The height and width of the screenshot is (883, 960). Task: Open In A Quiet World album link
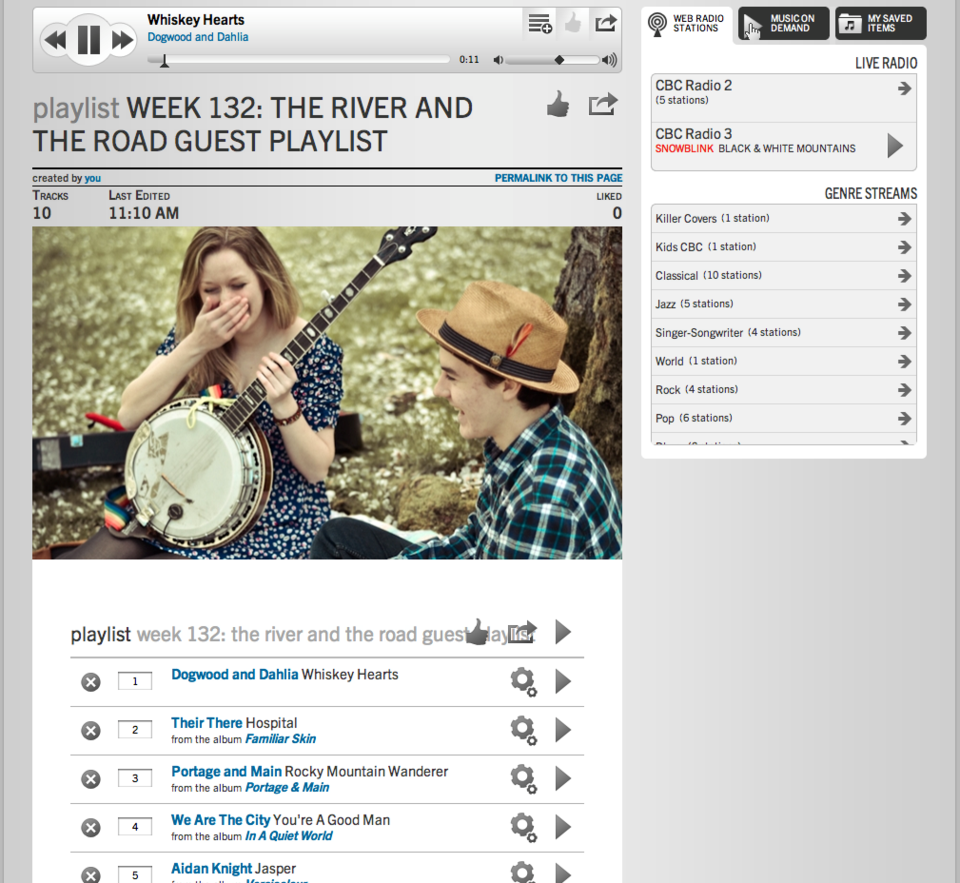(x=288, y=836)
